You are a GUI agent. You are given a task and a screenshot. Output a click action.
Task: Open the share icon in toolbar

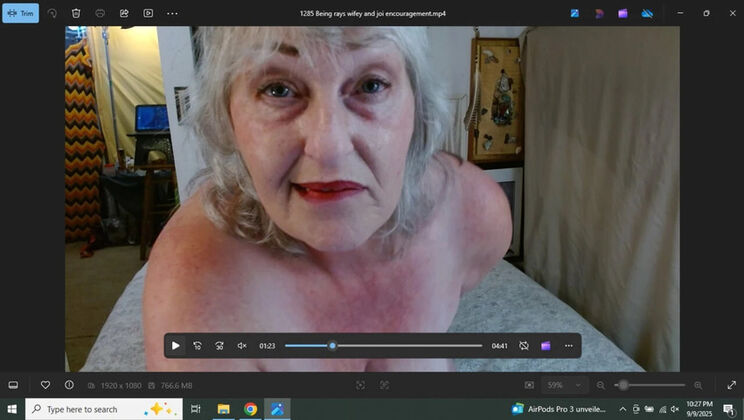click(124, 13)
